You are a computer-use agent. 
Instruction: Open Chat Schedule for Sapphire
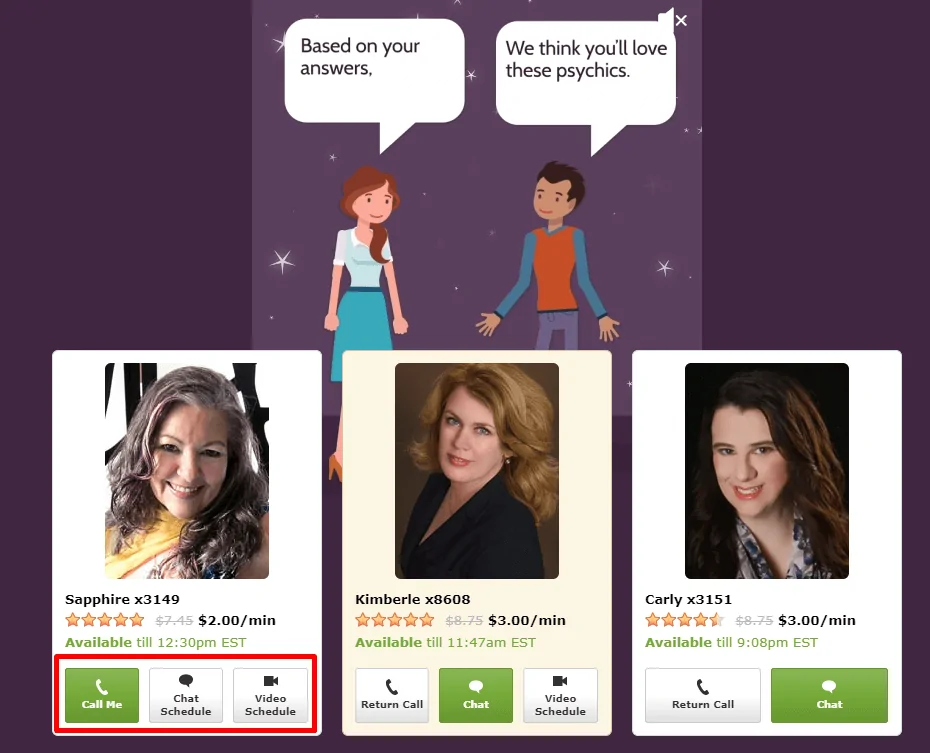click(x=186, y=695)
